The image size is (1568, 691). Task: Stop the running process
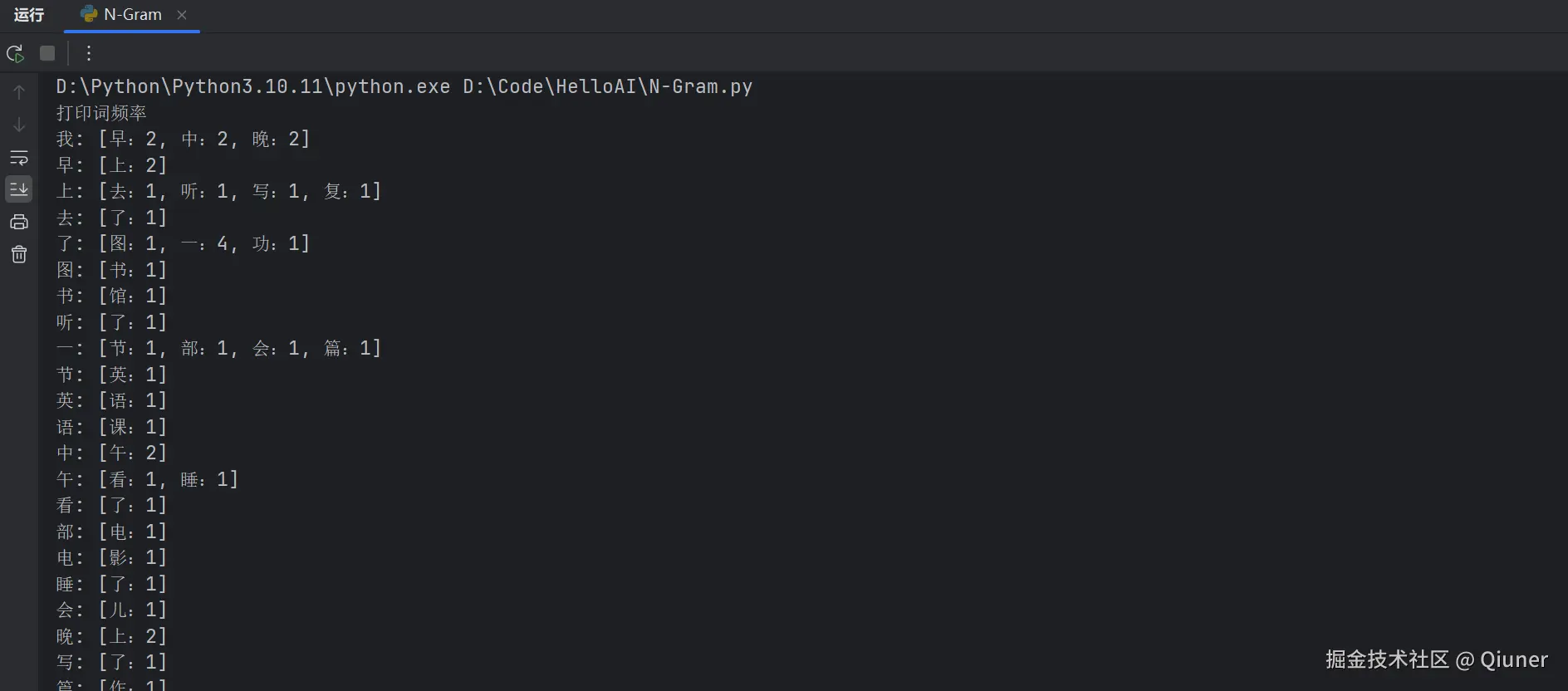[47, 53]
